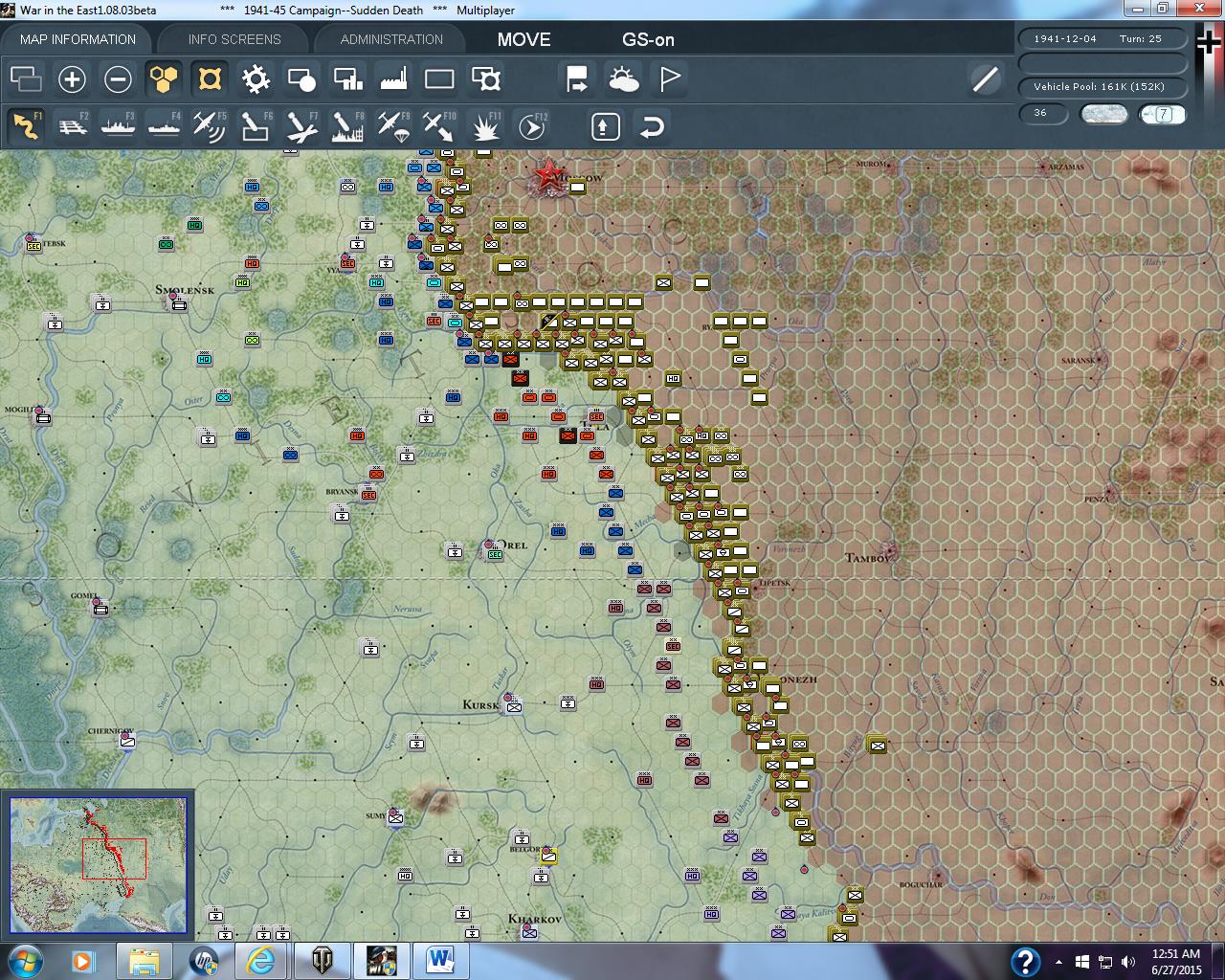Click the pennant flag icon
This screenshot has height=980, width=1225.
click(670, 79)
